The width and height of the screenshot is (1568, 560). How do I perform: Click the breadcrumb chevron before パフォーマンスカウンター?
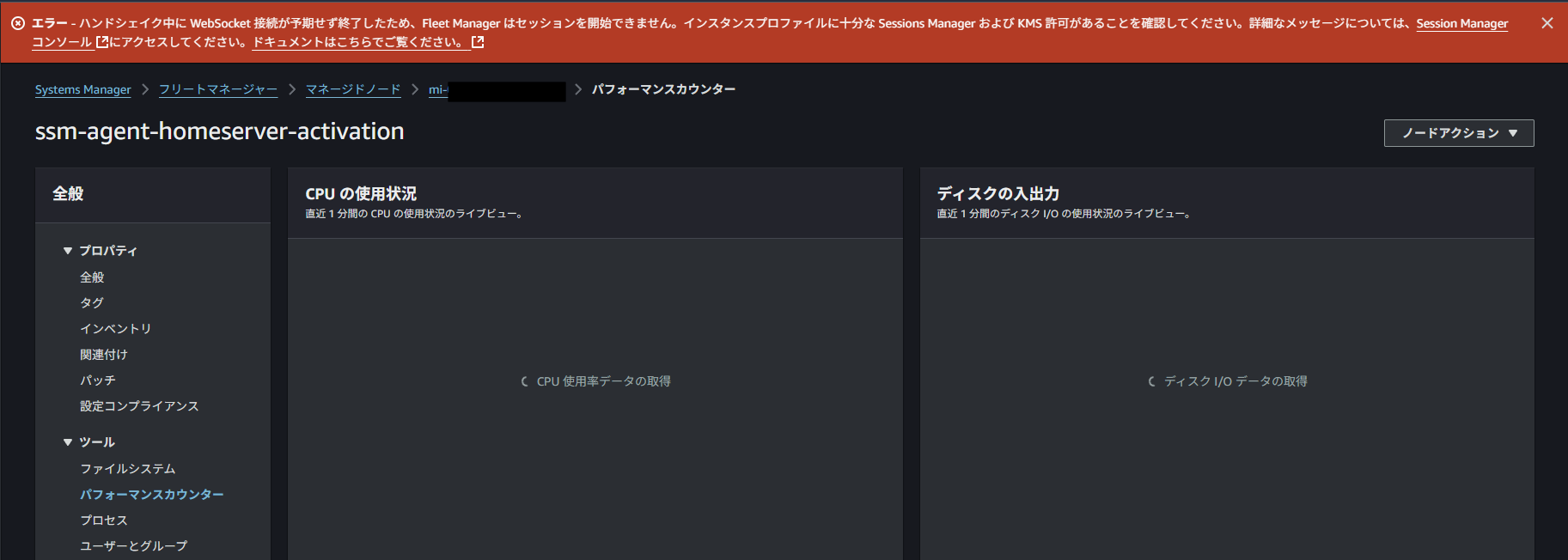click(578, 89)
